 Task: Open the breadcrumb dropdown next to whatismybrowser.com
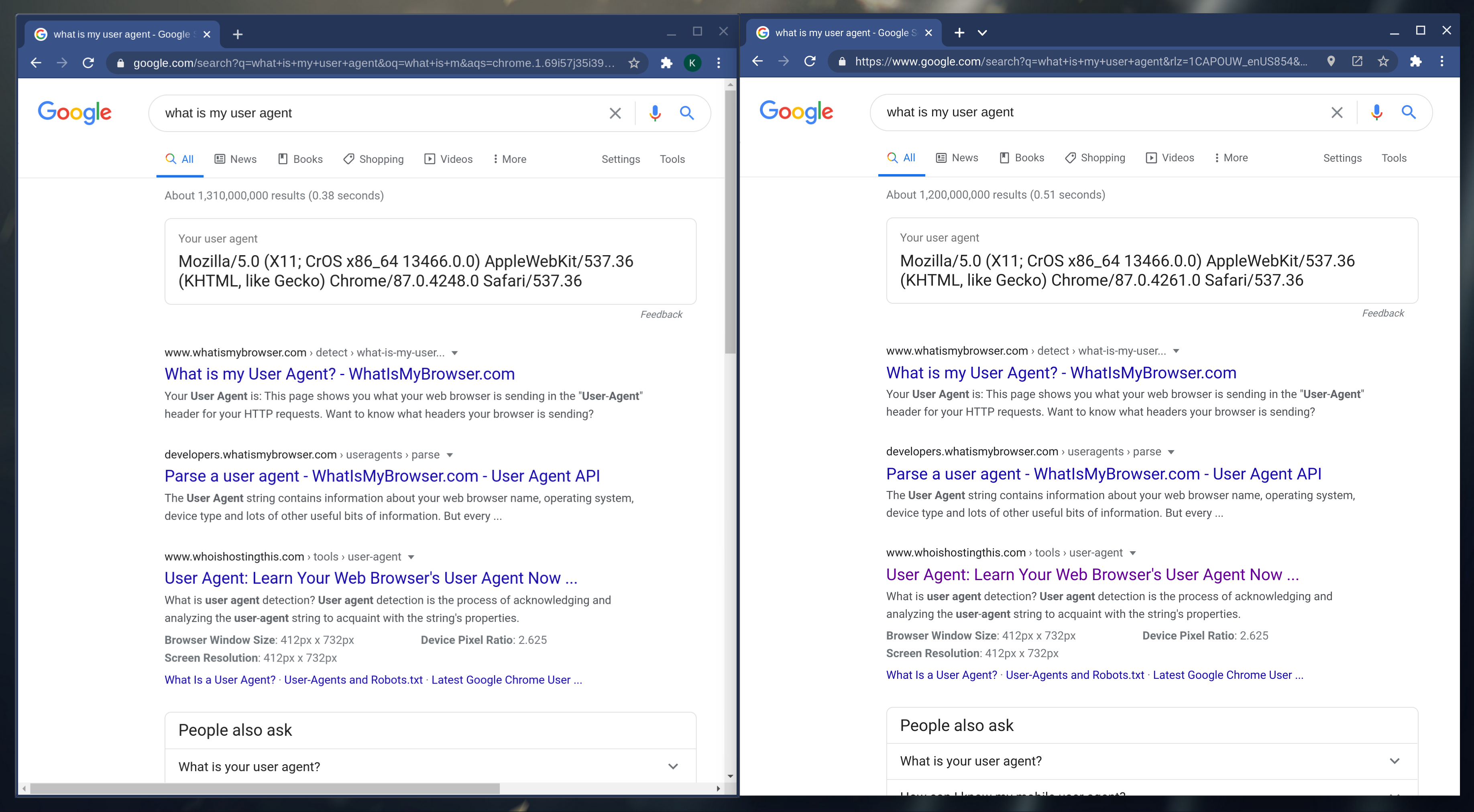tap(454, 353)
